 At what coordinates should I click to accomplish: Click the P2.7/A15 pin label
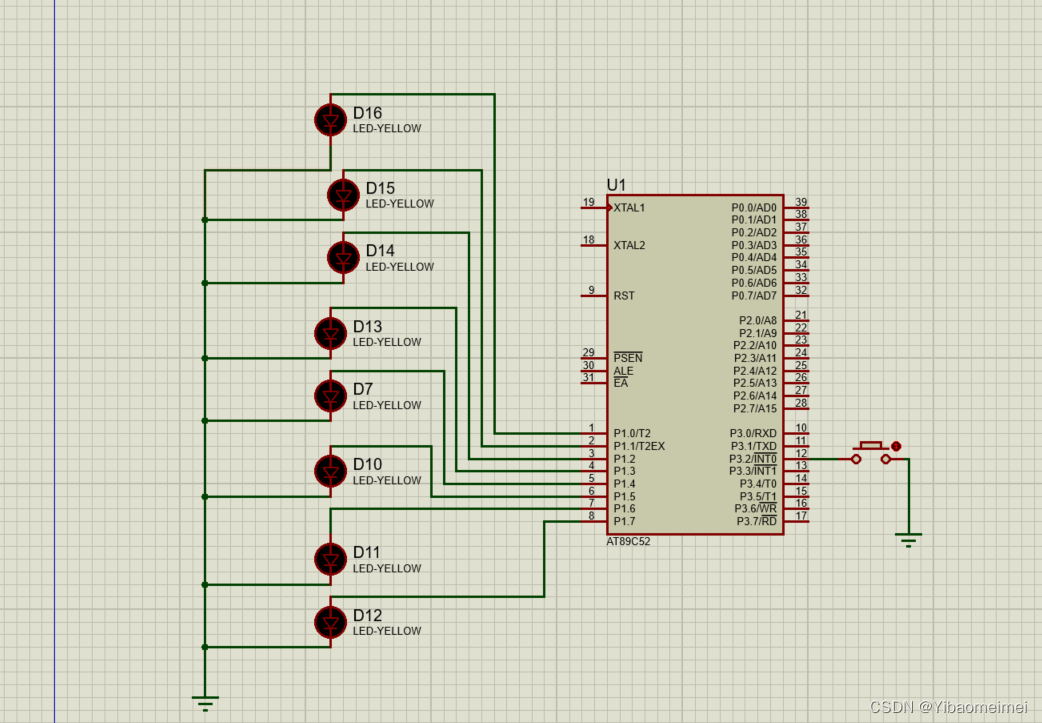tap(755, 409)
